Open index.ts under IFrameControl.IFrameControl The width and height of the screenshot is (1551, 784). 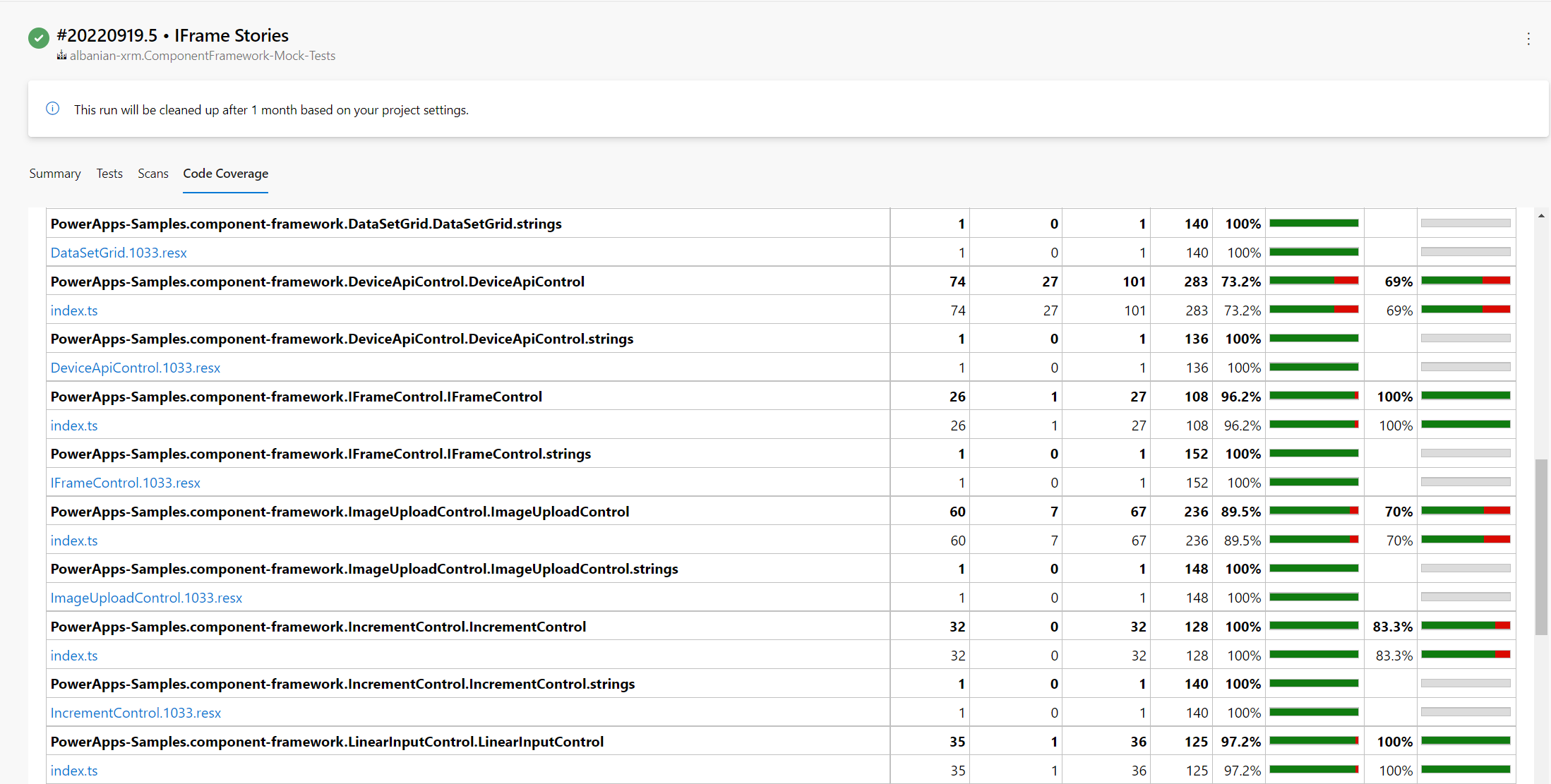click(x=74, y=426)
